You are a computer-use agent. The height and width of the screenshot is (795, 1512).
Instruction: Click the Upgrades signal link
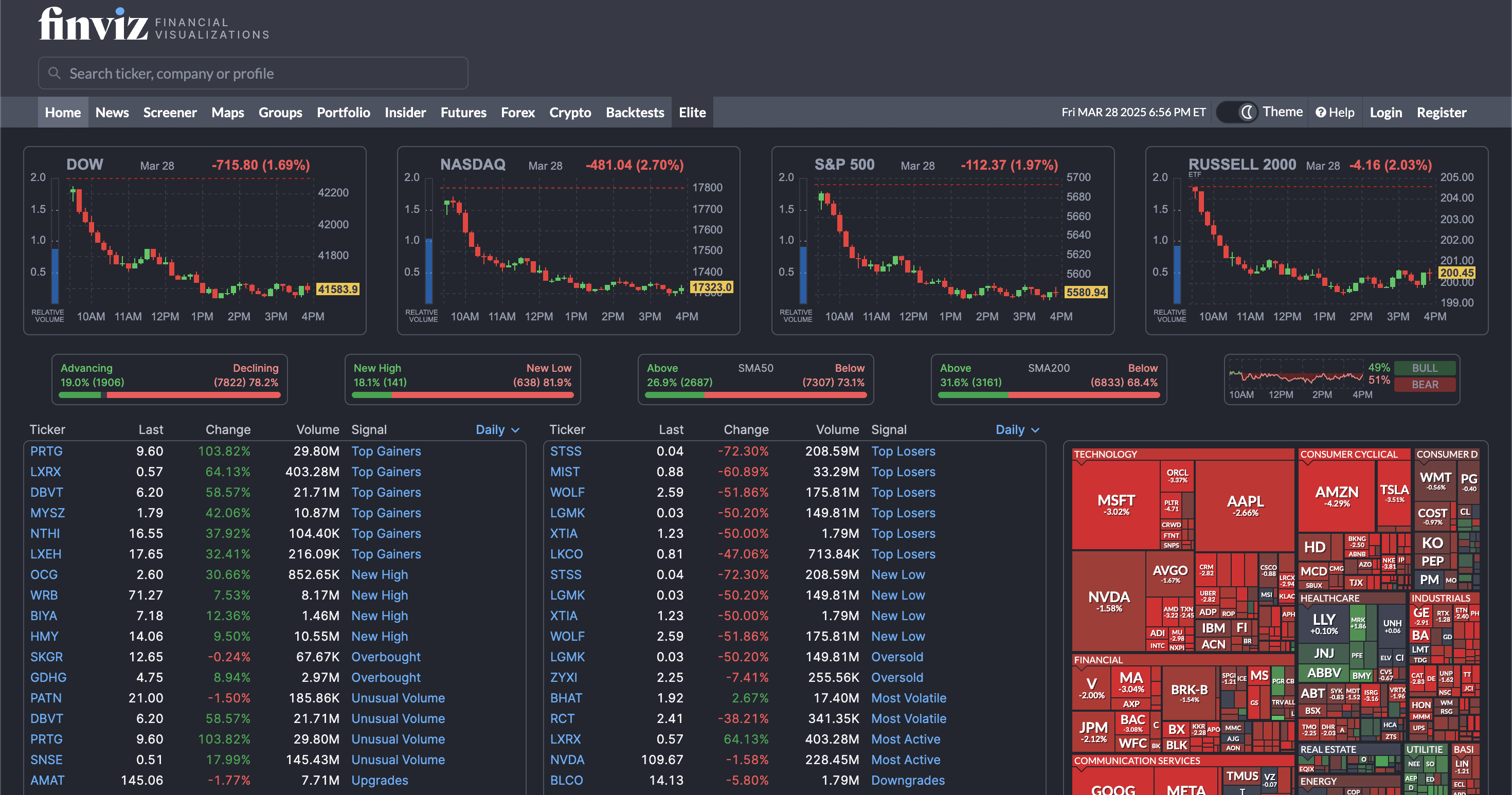tap(379, 780)
